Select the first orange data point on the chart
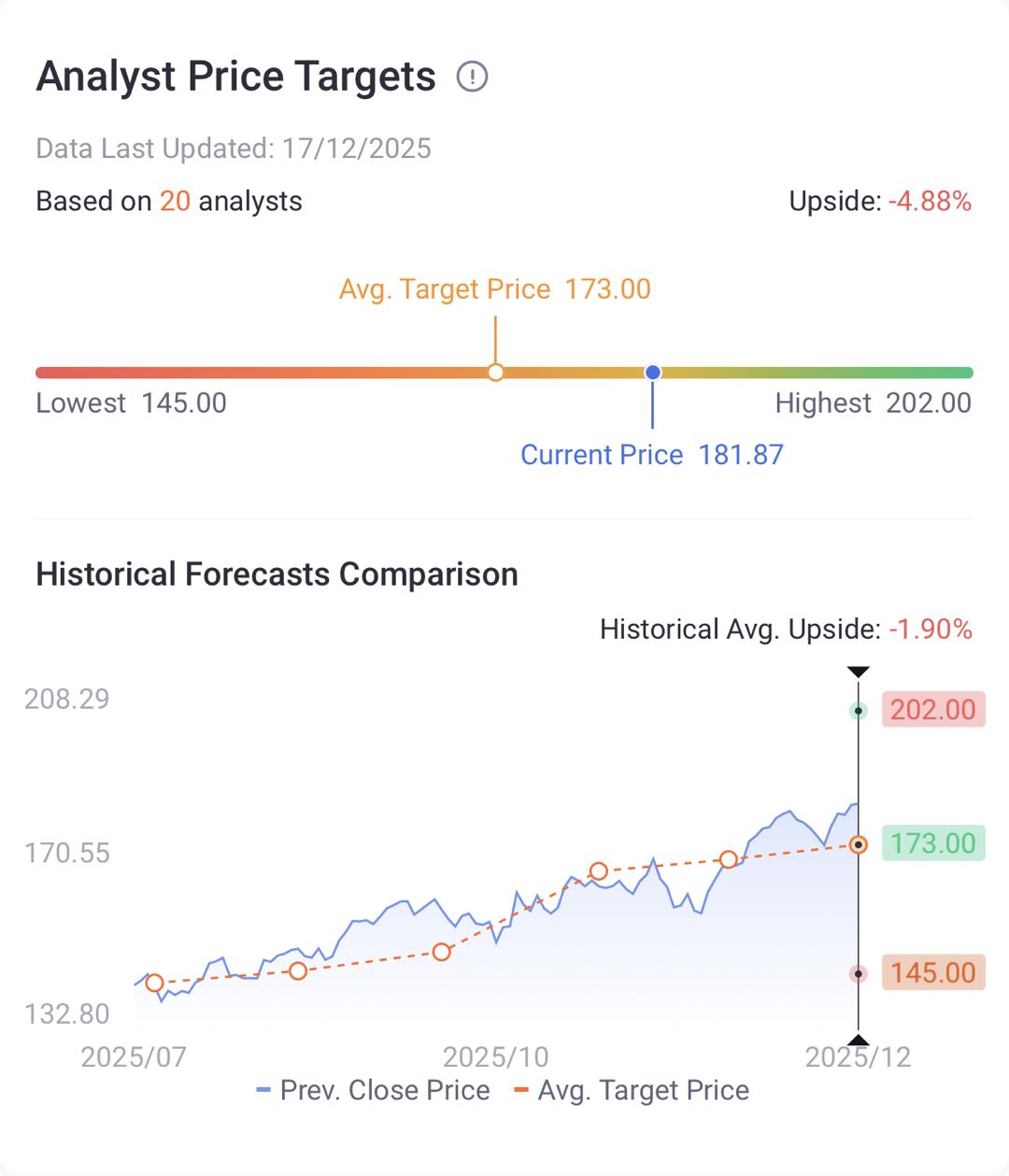This screenshot has height=1176, width=1009. 155,983
